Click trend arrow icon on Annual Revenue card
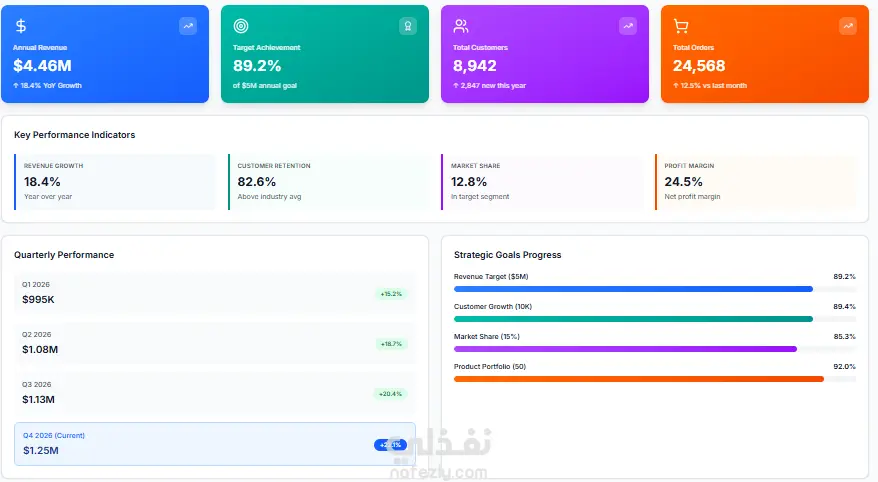Image resolution: width=878 pixels, height=482 pixels. (x=188, y=26)
